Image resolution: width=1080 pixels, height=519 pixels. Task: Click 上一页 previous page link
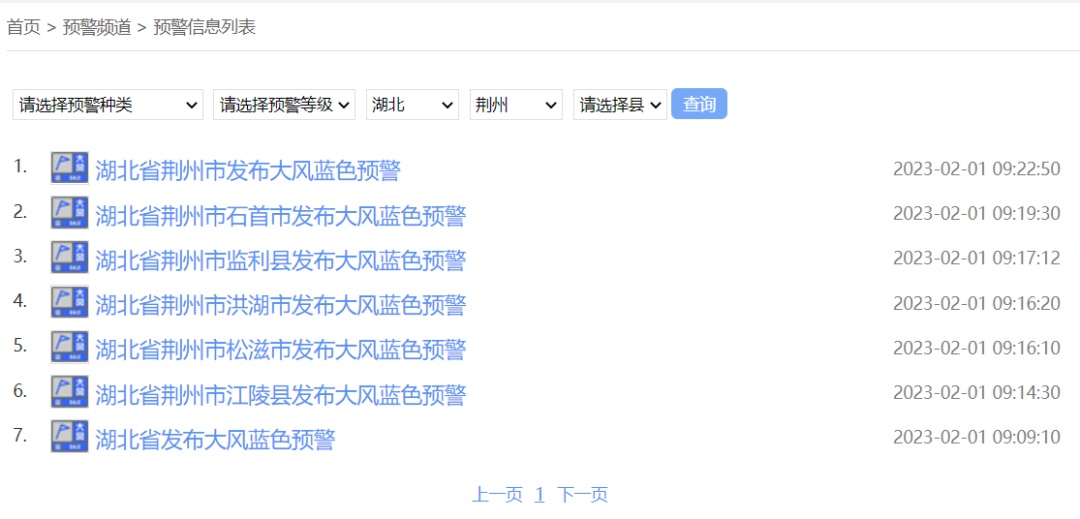497,494
